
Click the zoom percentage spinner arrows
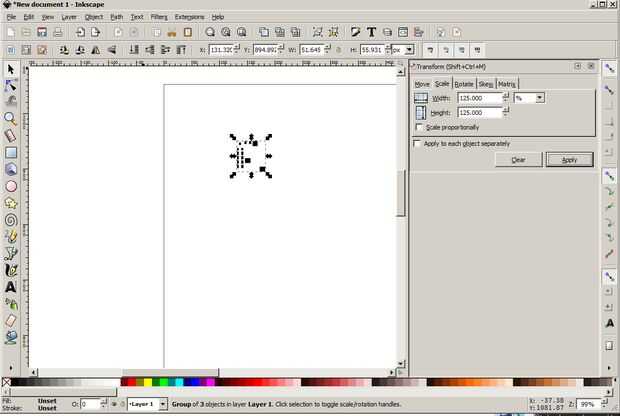[x=605, y=404]
